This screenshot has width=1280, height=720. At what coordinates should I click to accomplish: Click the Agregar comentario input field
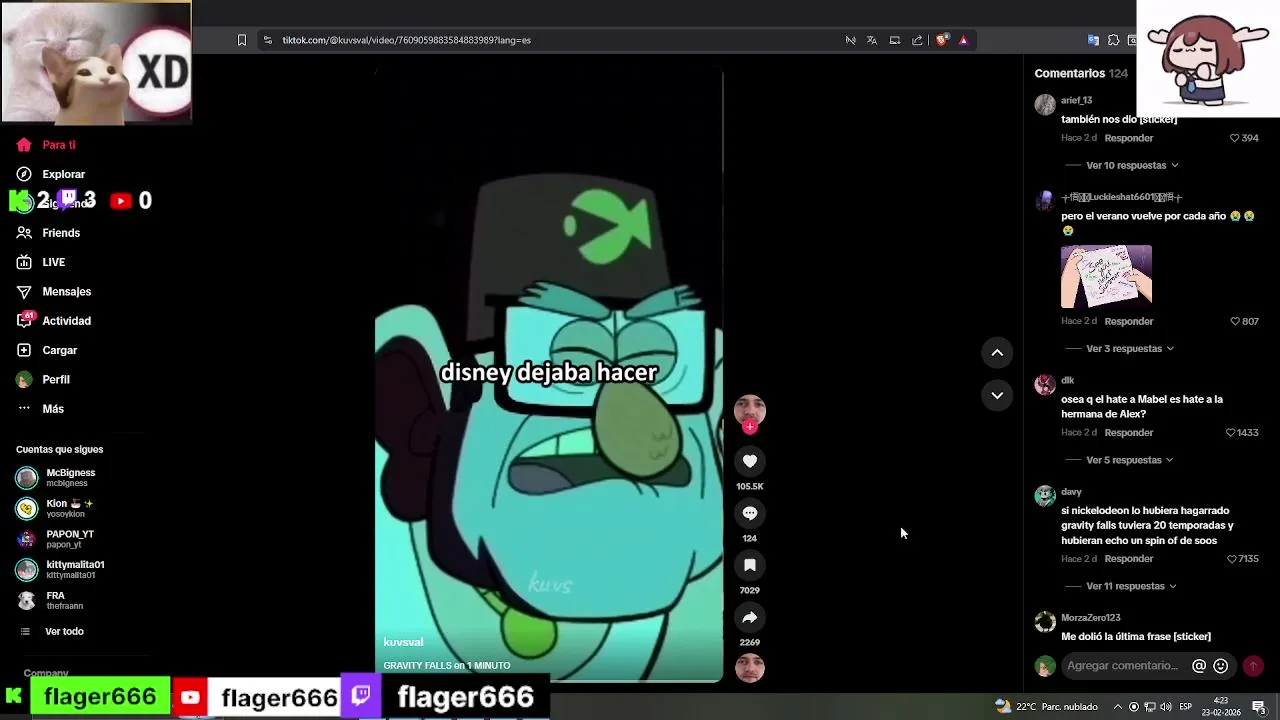1122,666
